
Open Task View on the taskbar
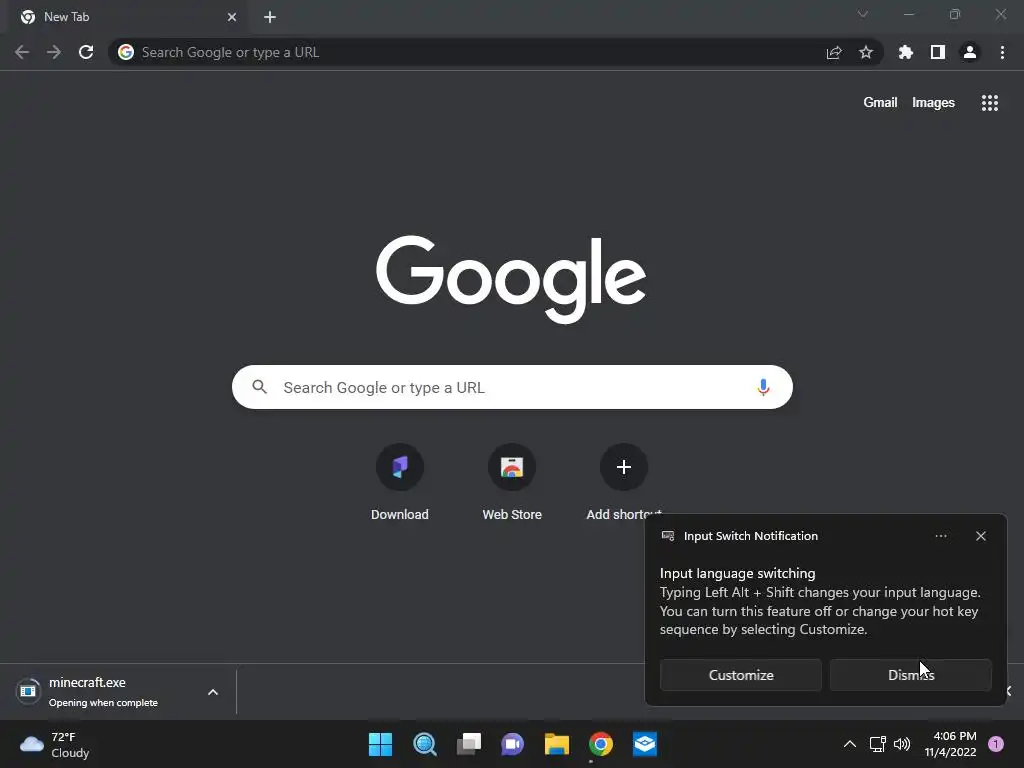coord(468,744)
